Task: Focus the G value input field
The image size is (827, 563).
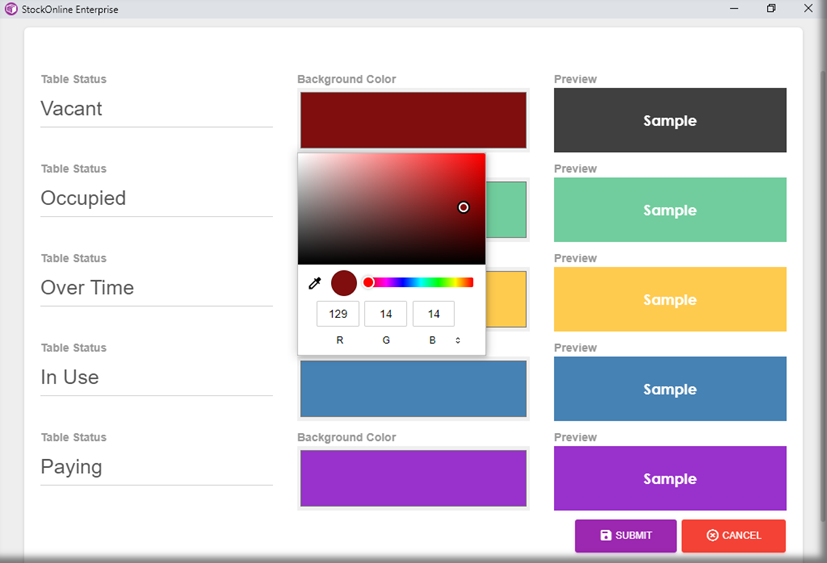Action: pyautogui.click(x=385, y=314)
